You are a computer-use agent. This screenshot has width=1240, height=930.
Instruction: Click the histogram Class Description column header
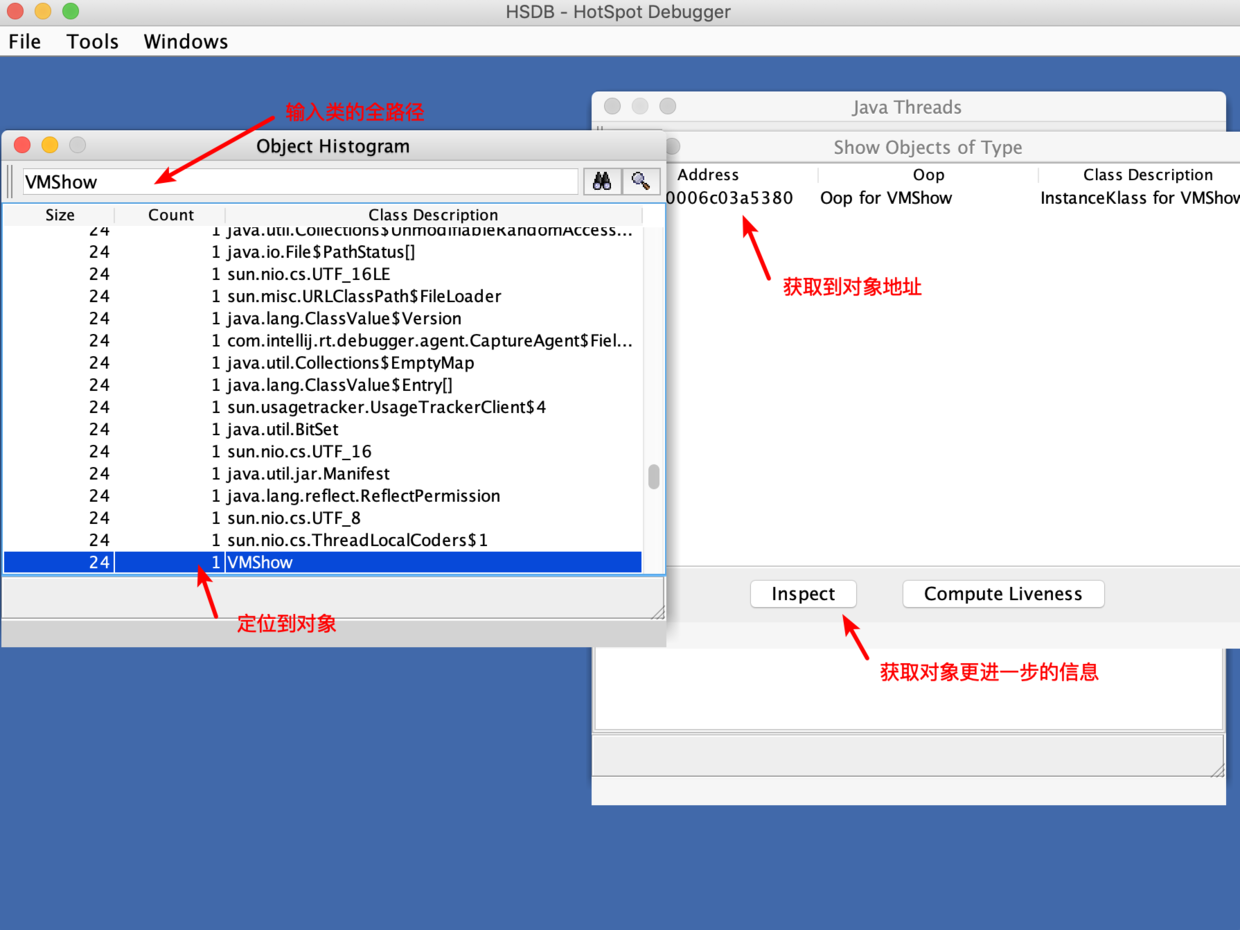click(x=432, y=215)
